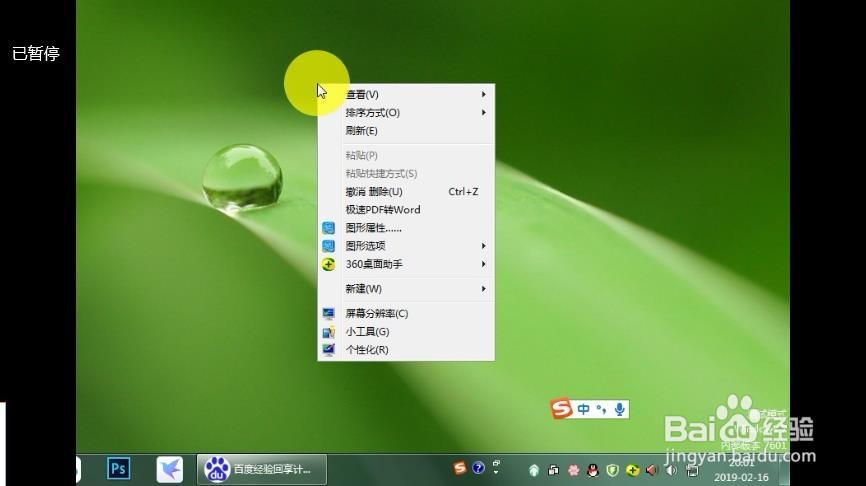Open the green shield security tray icon

click(612, 471)
